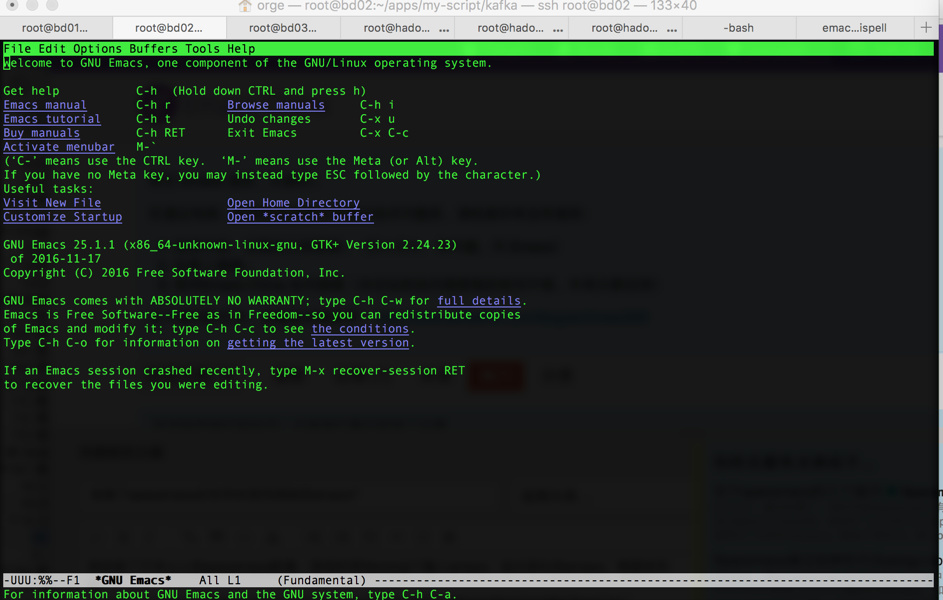Click the home folder icon in window title
This screenshot has height=600, width=943.
tap(244, 6)
